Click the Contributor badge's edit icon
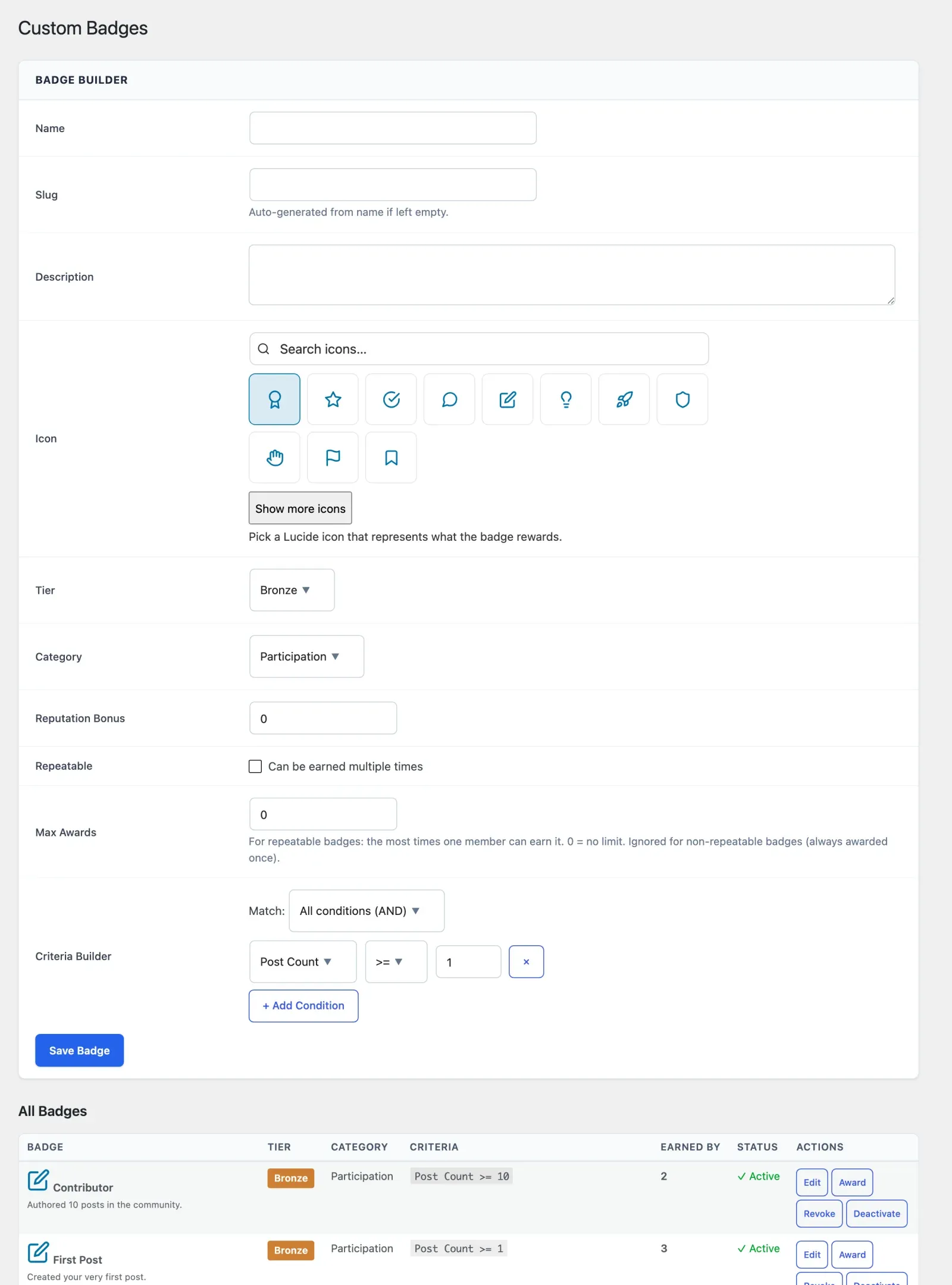This screenshot has height=1285, width=952. pyautogui.click(x=38, y=1180)
